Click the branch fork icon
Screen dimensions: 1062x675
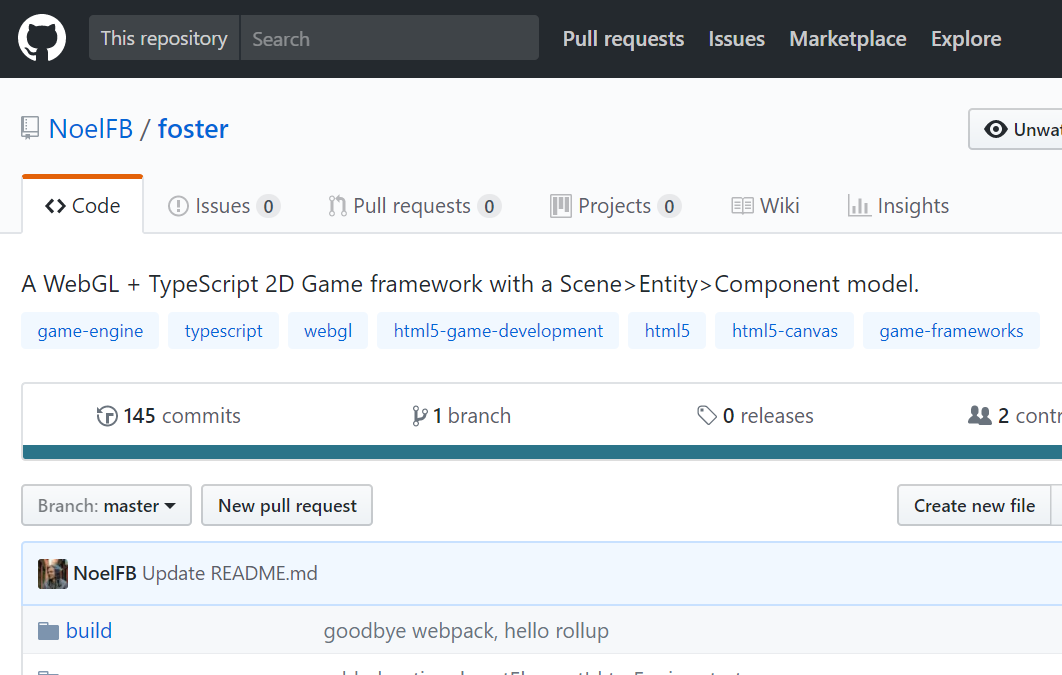419,416
